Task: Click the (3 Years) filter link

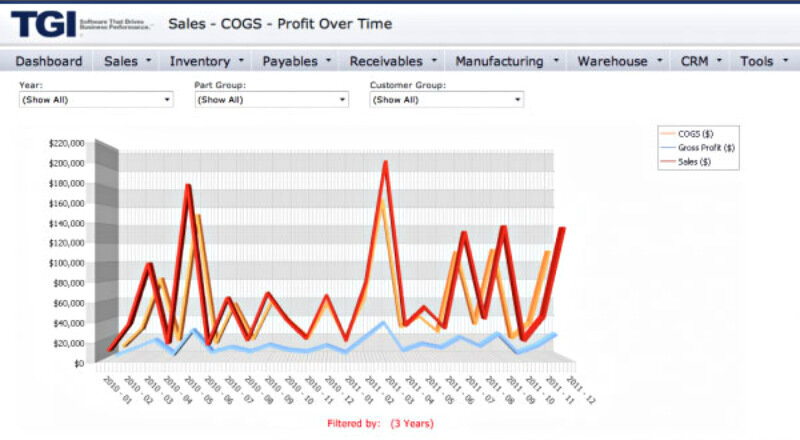Action: 412,424
